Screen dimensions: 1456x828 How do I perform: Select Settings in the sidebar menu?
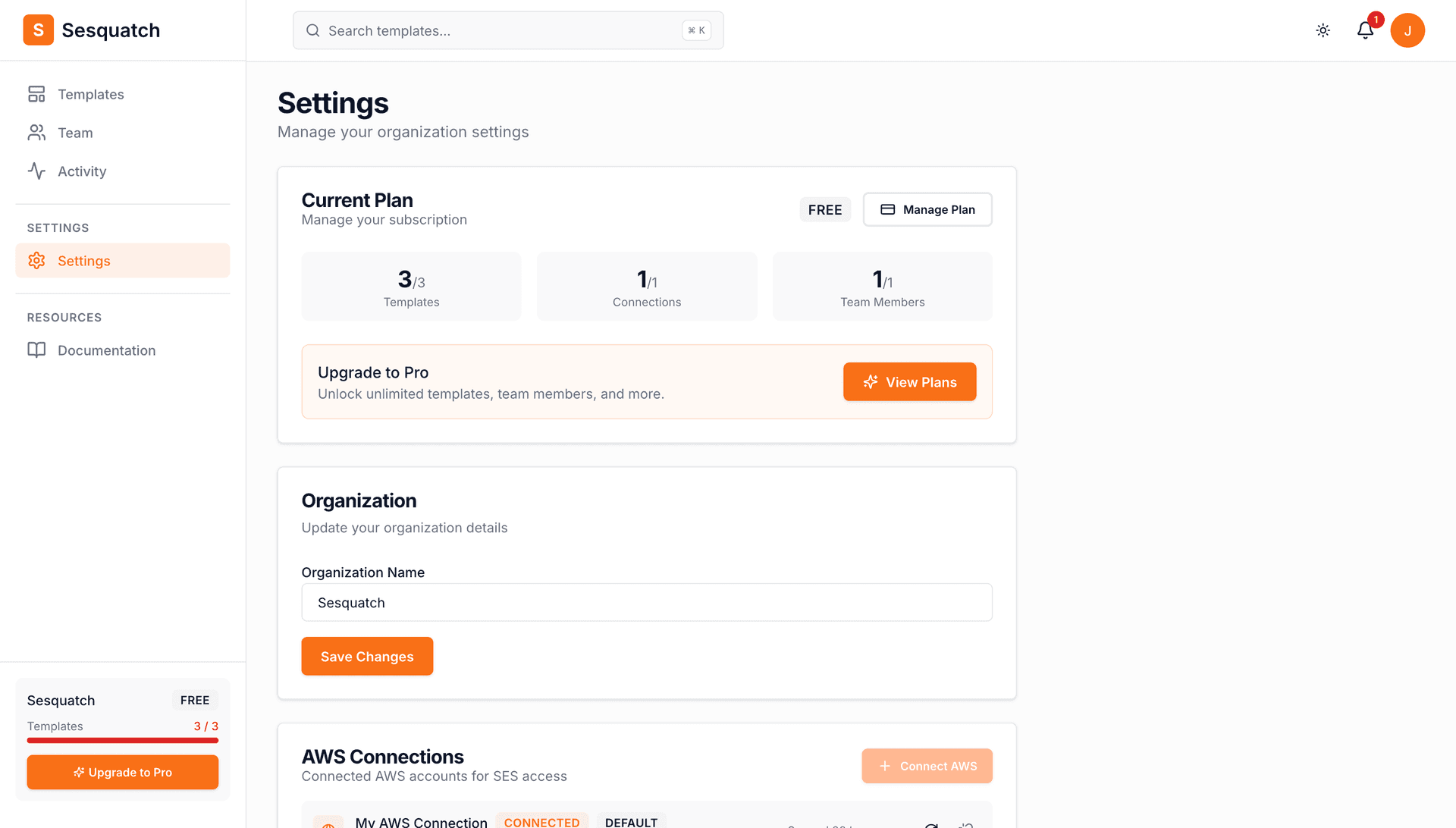(x=85, y=260)
